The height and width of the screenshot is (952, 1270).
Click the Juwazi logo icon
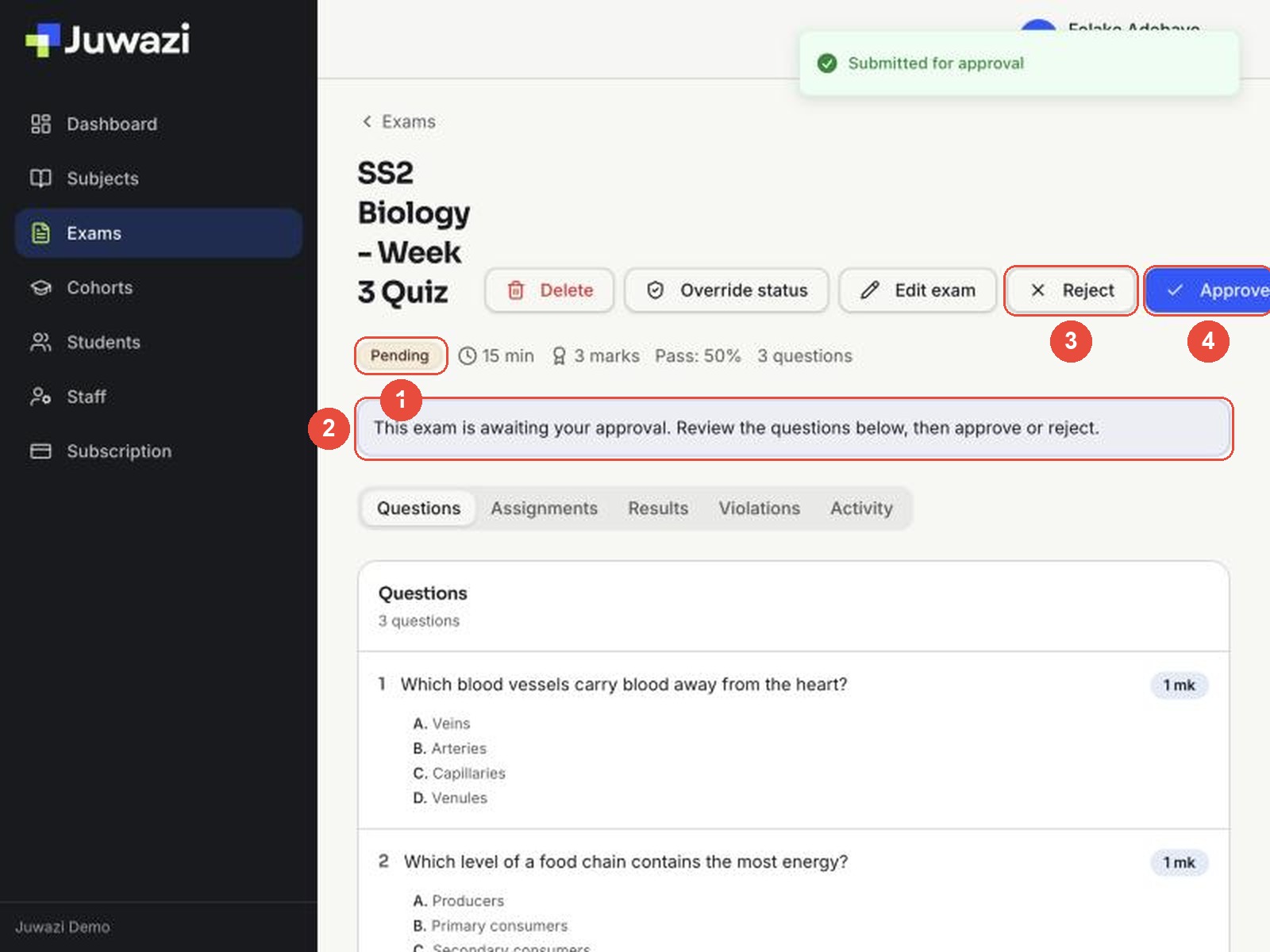click(x=43, y=40)
